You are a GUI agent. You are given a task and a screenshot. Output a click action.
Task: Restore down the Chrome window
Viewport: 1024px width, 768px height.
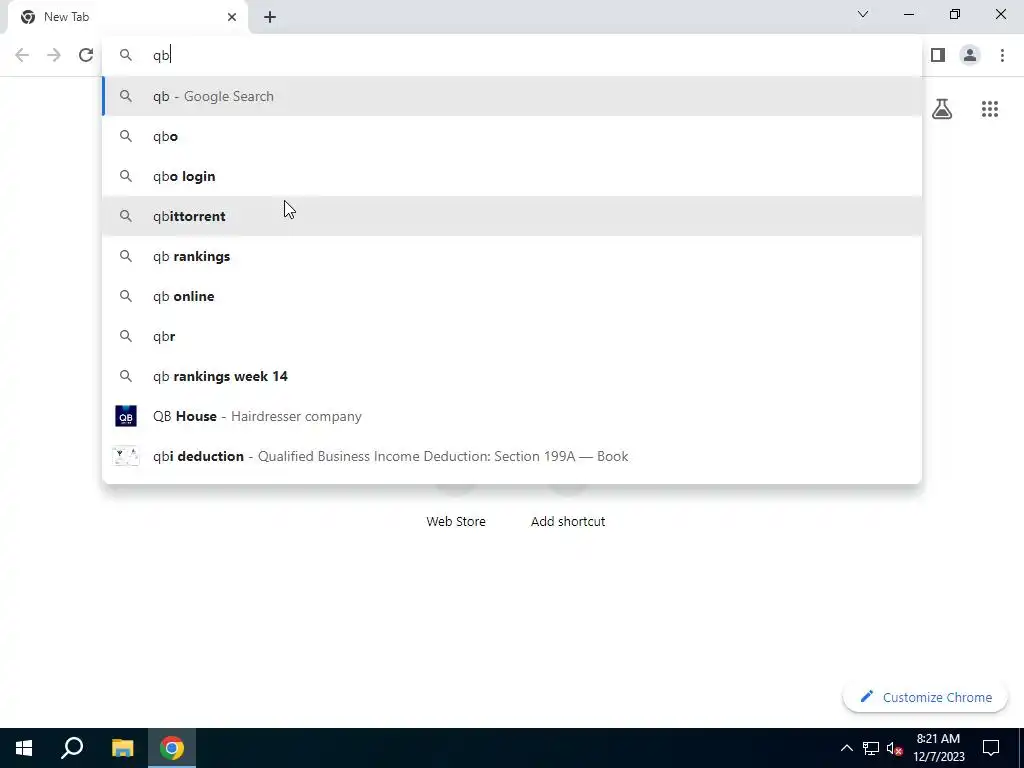pos(955,14)
